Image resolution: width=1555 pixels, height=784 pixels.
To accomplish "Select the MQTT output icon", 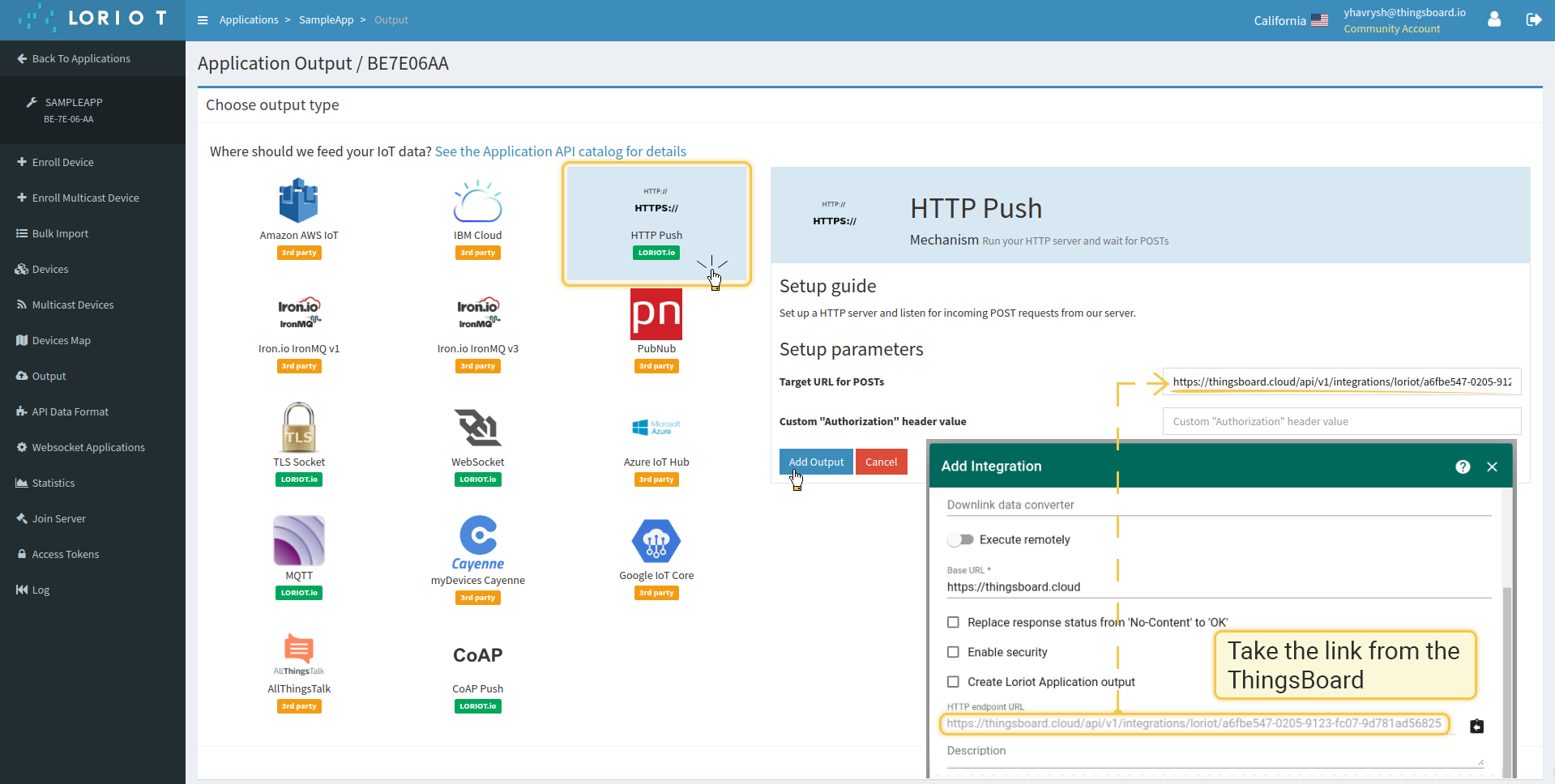I will point(298,540).
